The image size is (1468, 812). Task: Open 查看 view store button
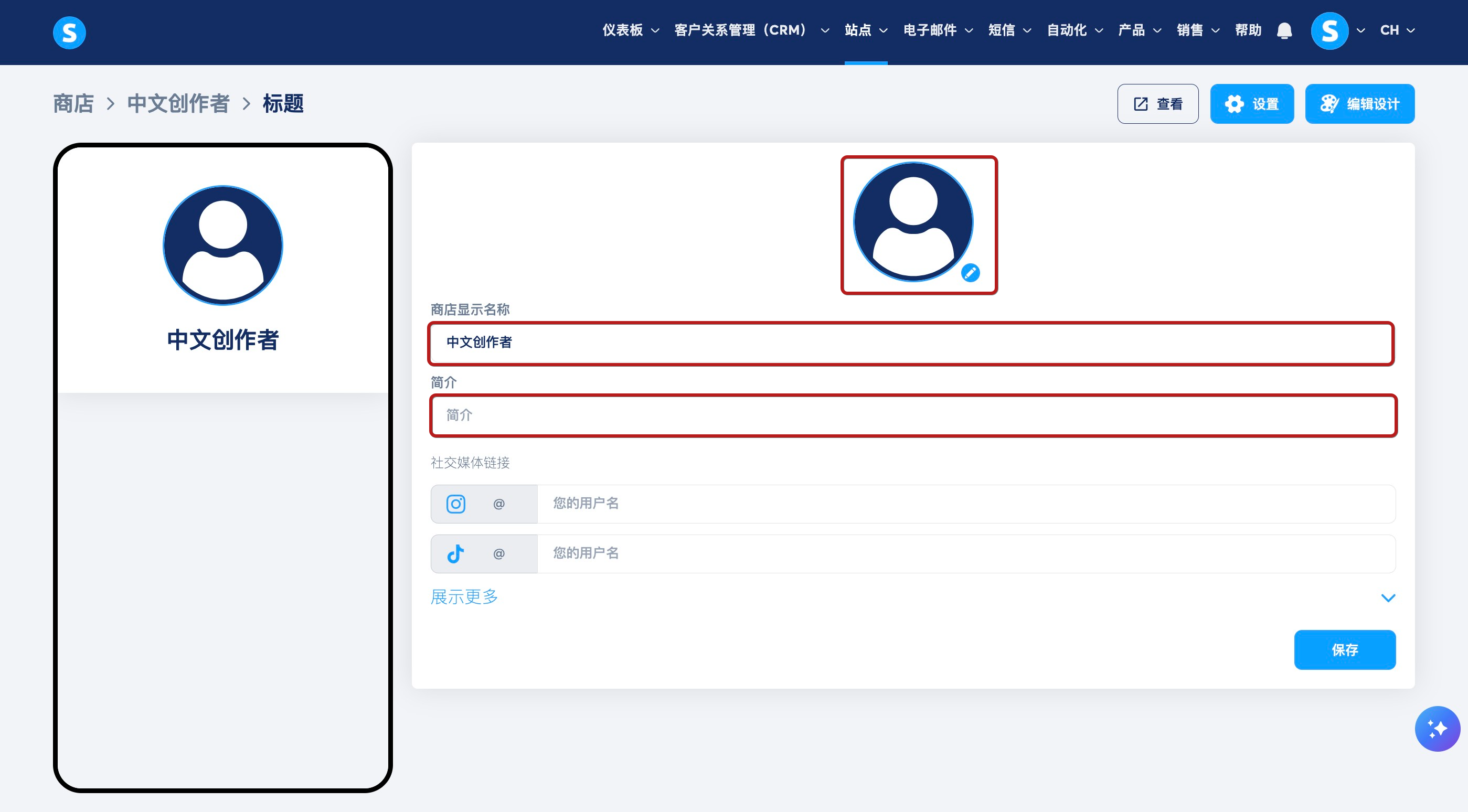(1157, 104)
